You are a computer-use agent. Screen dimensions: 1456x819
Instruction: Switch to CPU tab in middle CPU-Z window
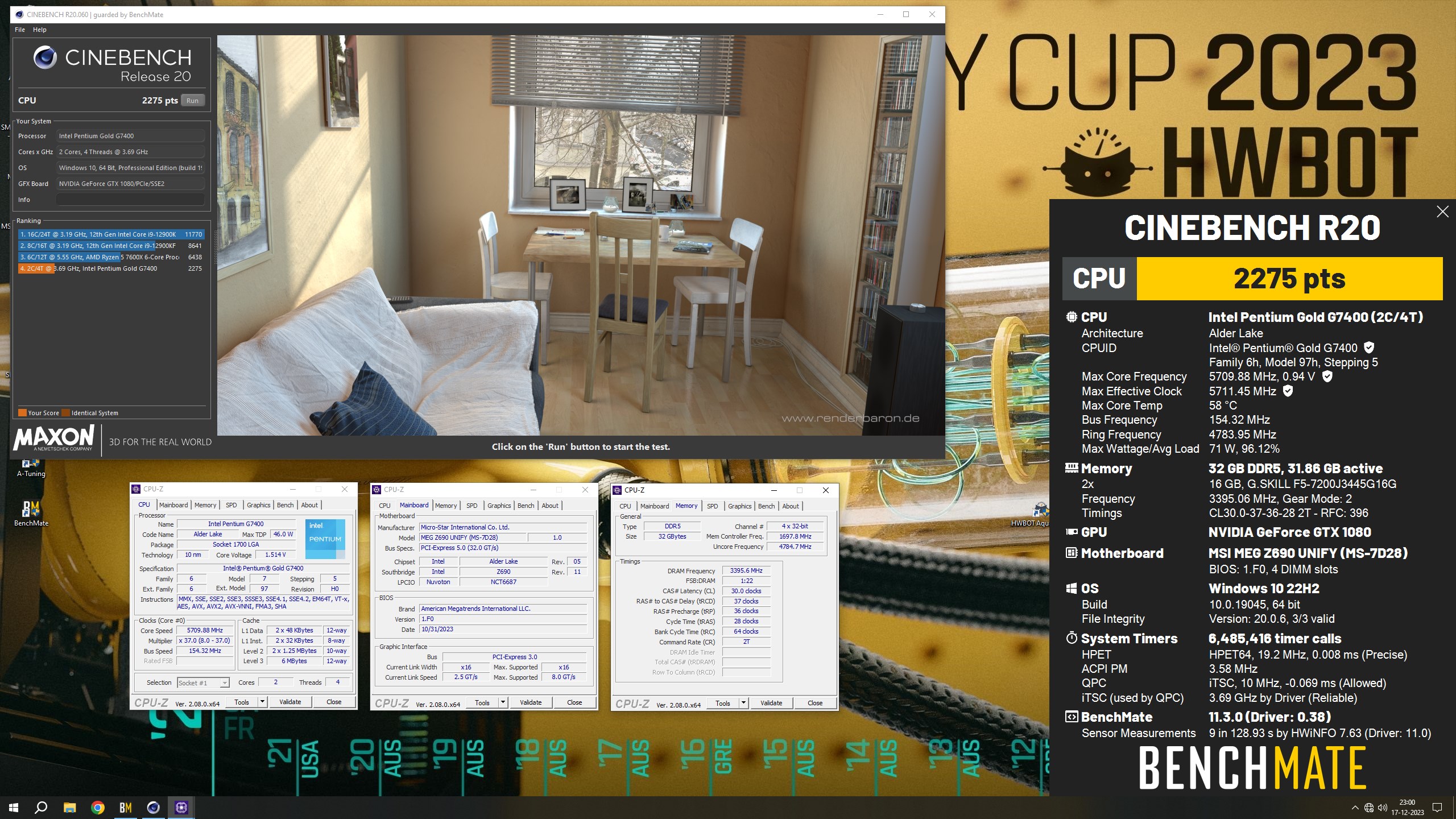(384, 506)
